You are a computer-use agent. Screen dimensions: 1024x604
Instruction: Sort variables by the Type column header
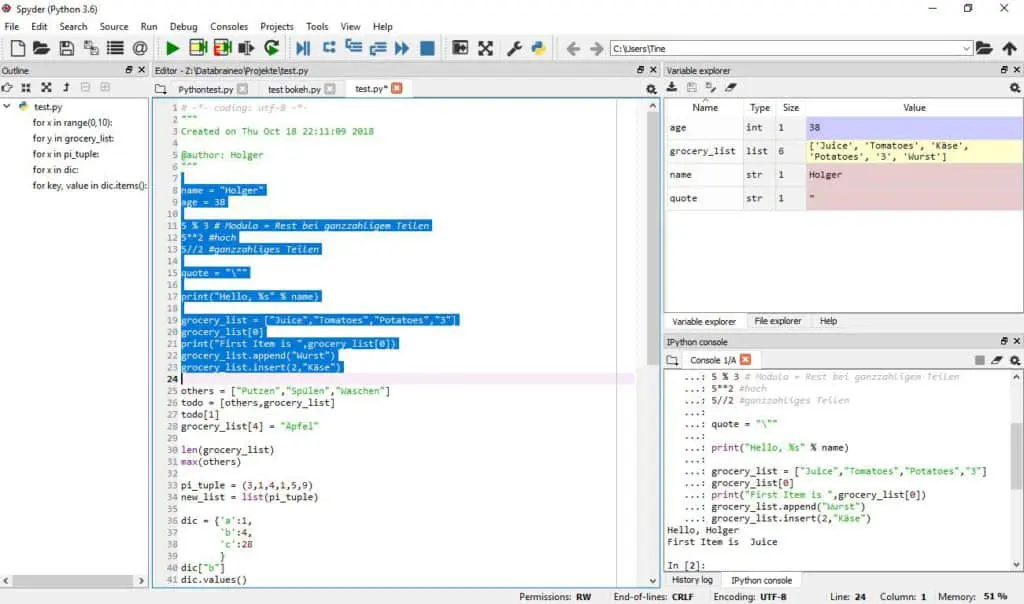[760, 108]
